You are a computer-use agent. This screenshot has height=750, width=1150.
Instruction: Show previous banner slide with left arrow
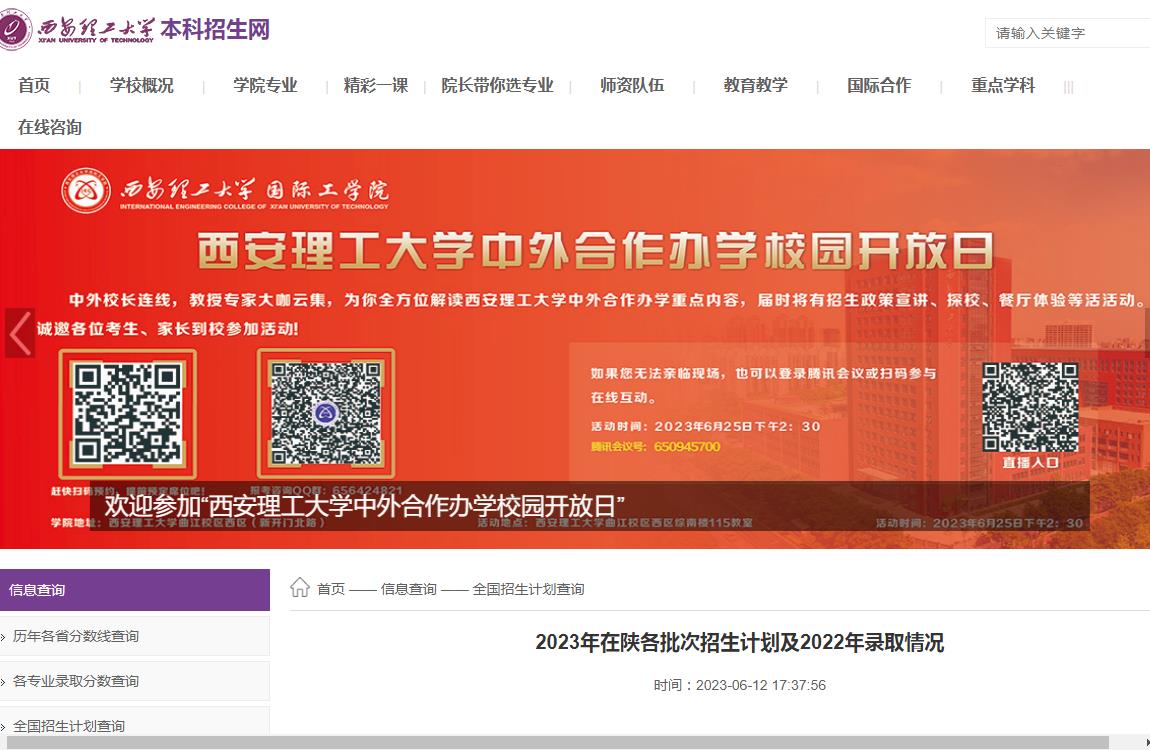(x=20, y=333)
